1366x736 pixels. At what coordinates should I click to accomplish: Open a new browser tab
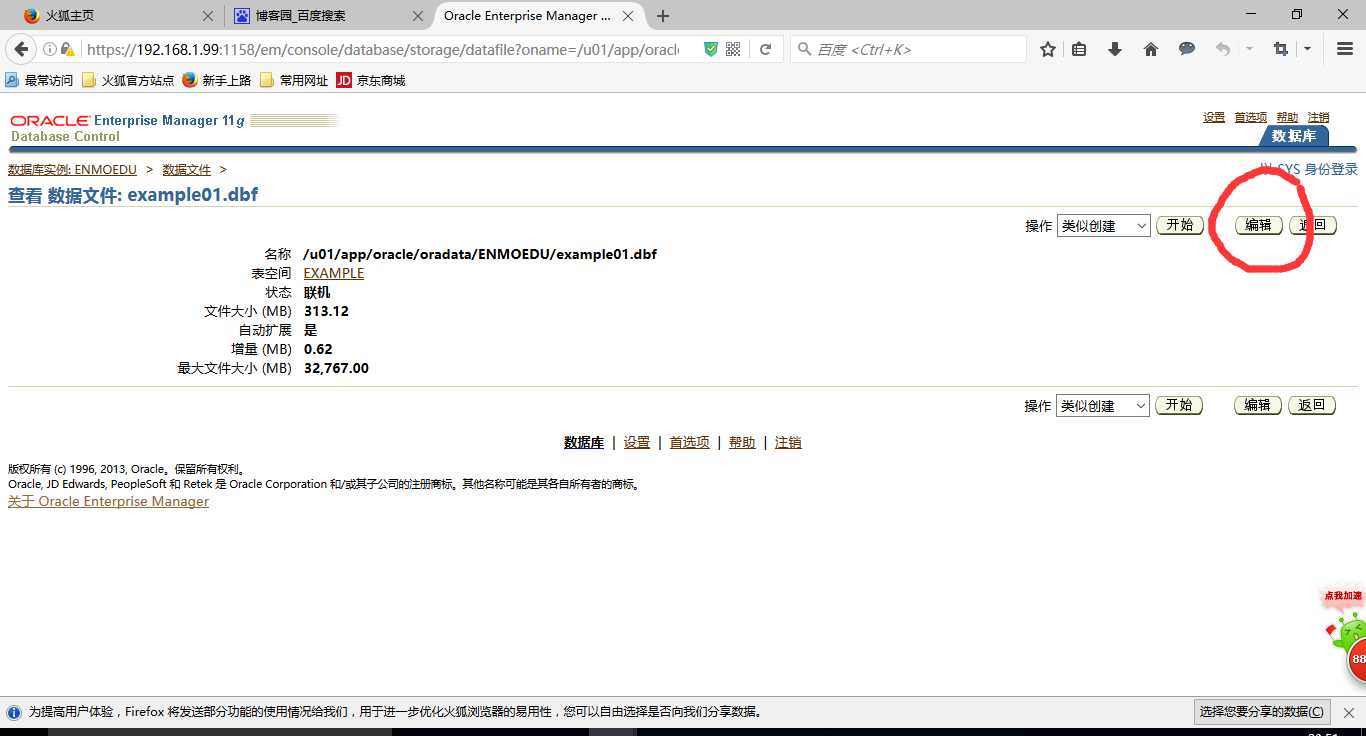coord(663,16)
